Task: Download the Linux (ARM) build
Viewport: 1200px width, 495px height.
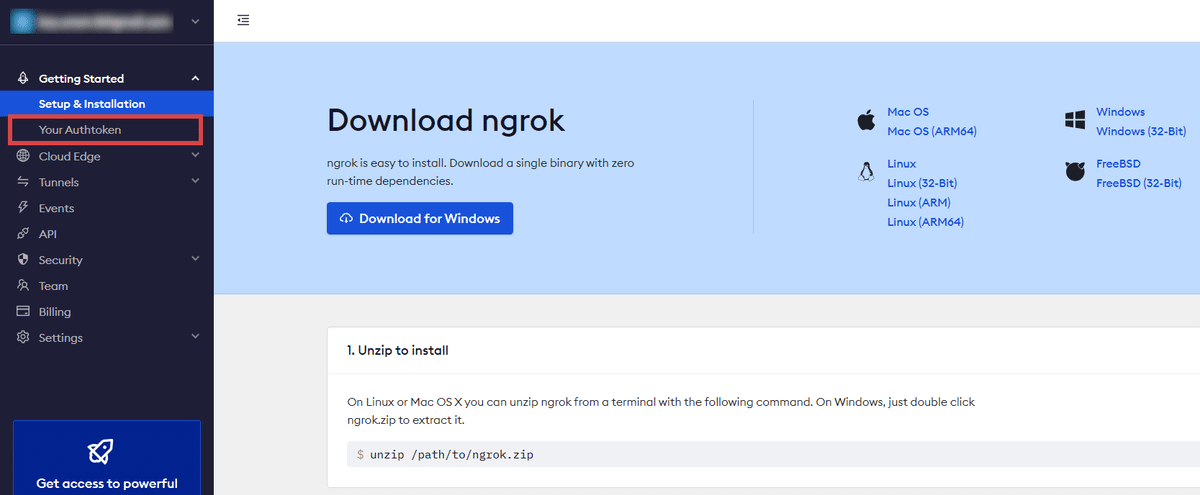Action: 919,202
